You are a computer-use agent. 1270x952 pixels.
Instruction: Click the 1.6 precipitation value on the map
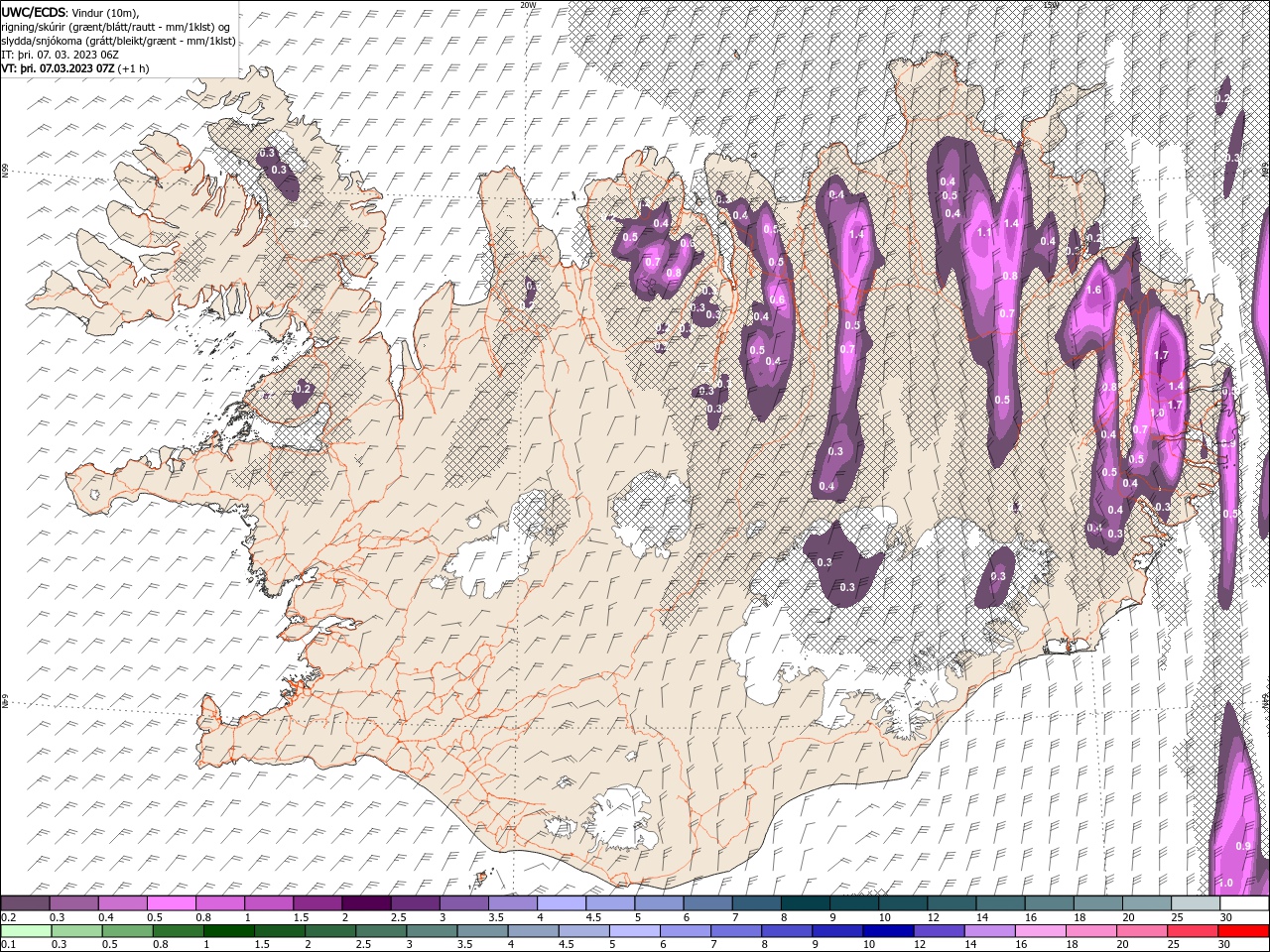point(1094,290)
